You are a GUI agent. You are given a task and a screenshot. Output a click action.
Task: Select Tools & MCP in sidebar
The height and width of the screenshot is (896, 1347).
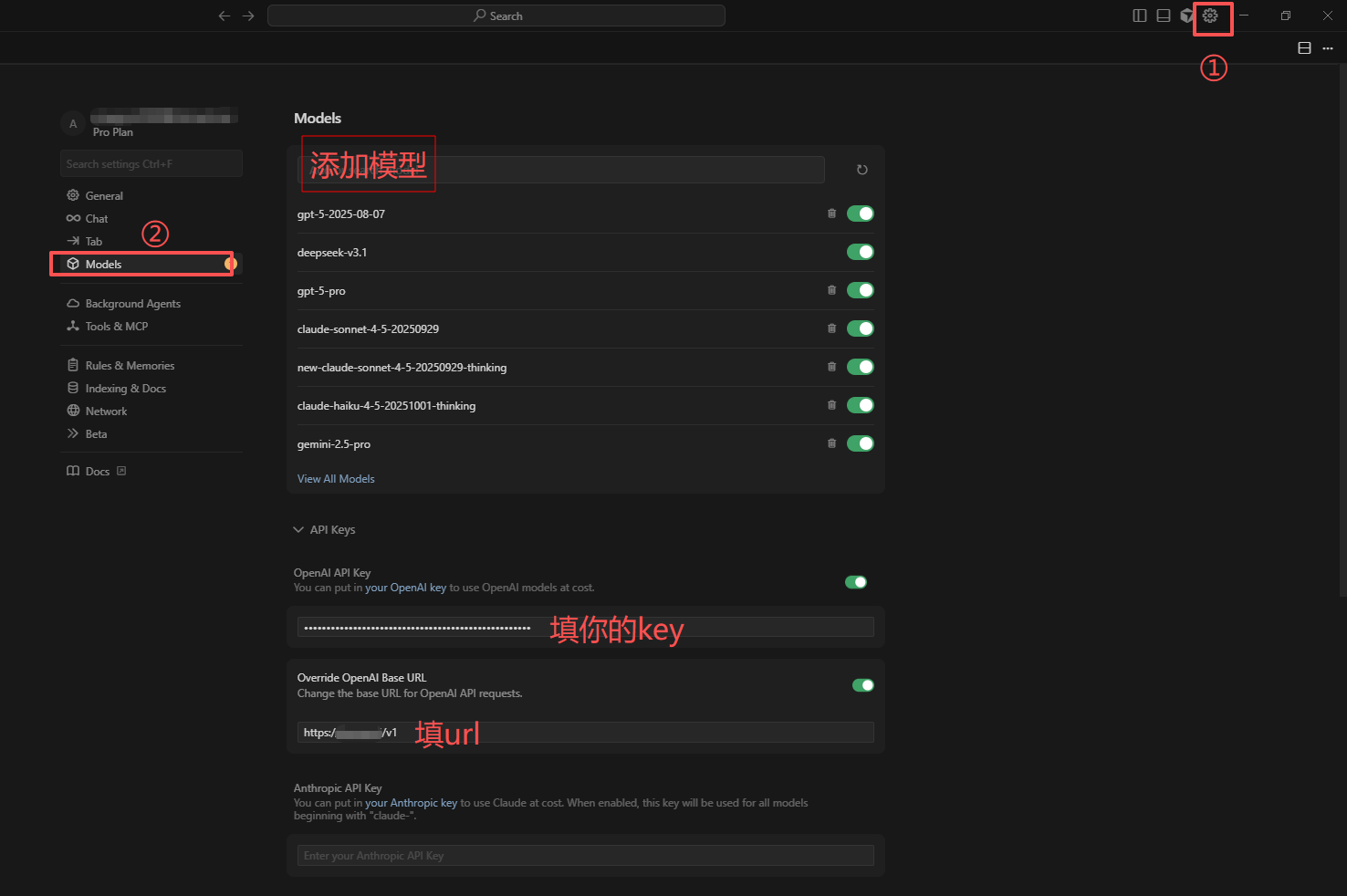116,326
